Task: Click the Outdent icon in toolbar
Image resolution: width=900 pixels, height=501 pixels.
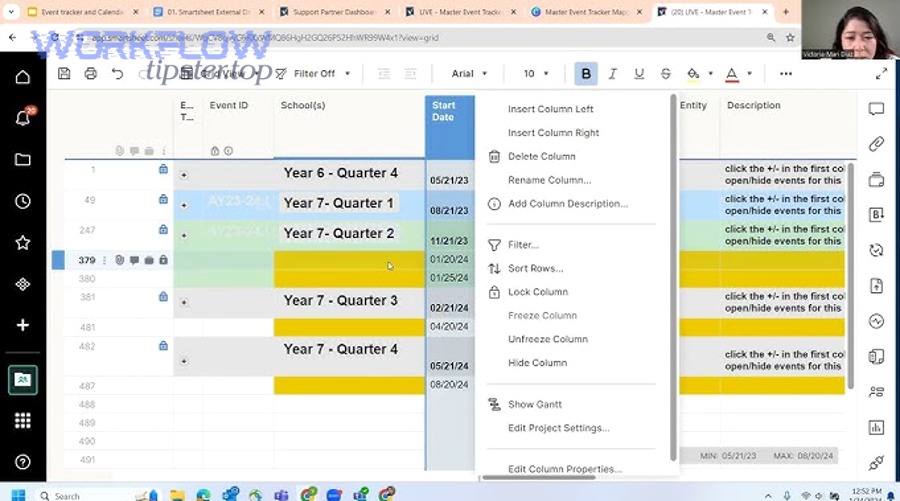Action: pos(383,73)
